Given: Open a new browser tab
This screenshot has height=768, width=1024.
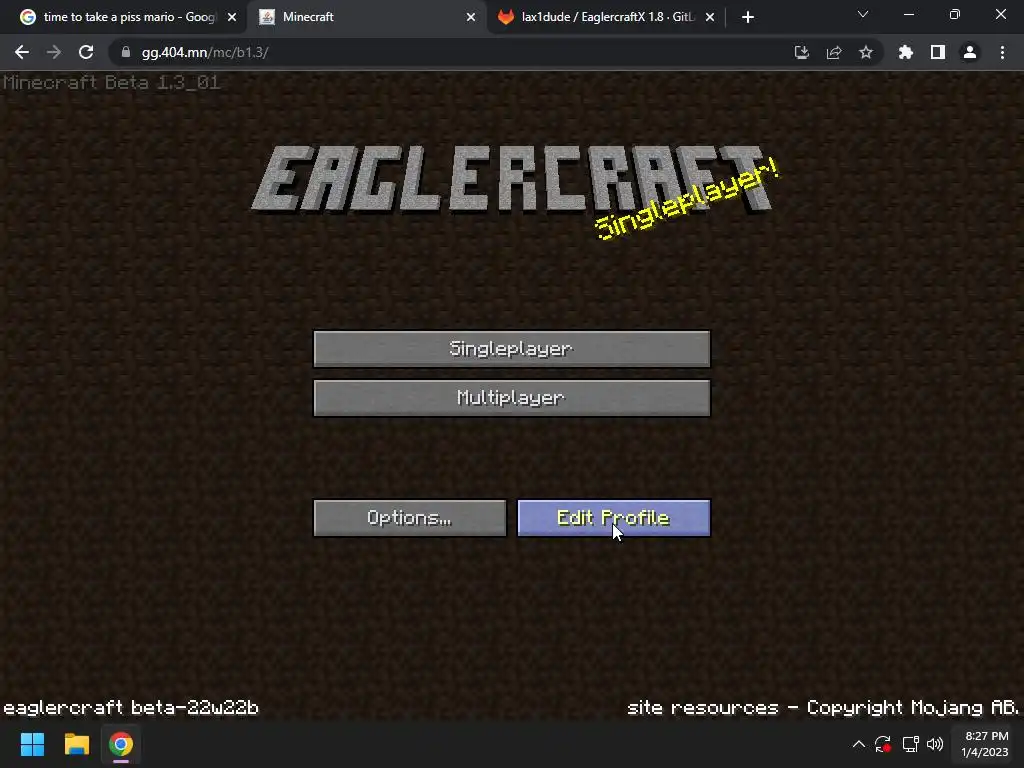Looking at the screenshot, I should coord(748,17).
